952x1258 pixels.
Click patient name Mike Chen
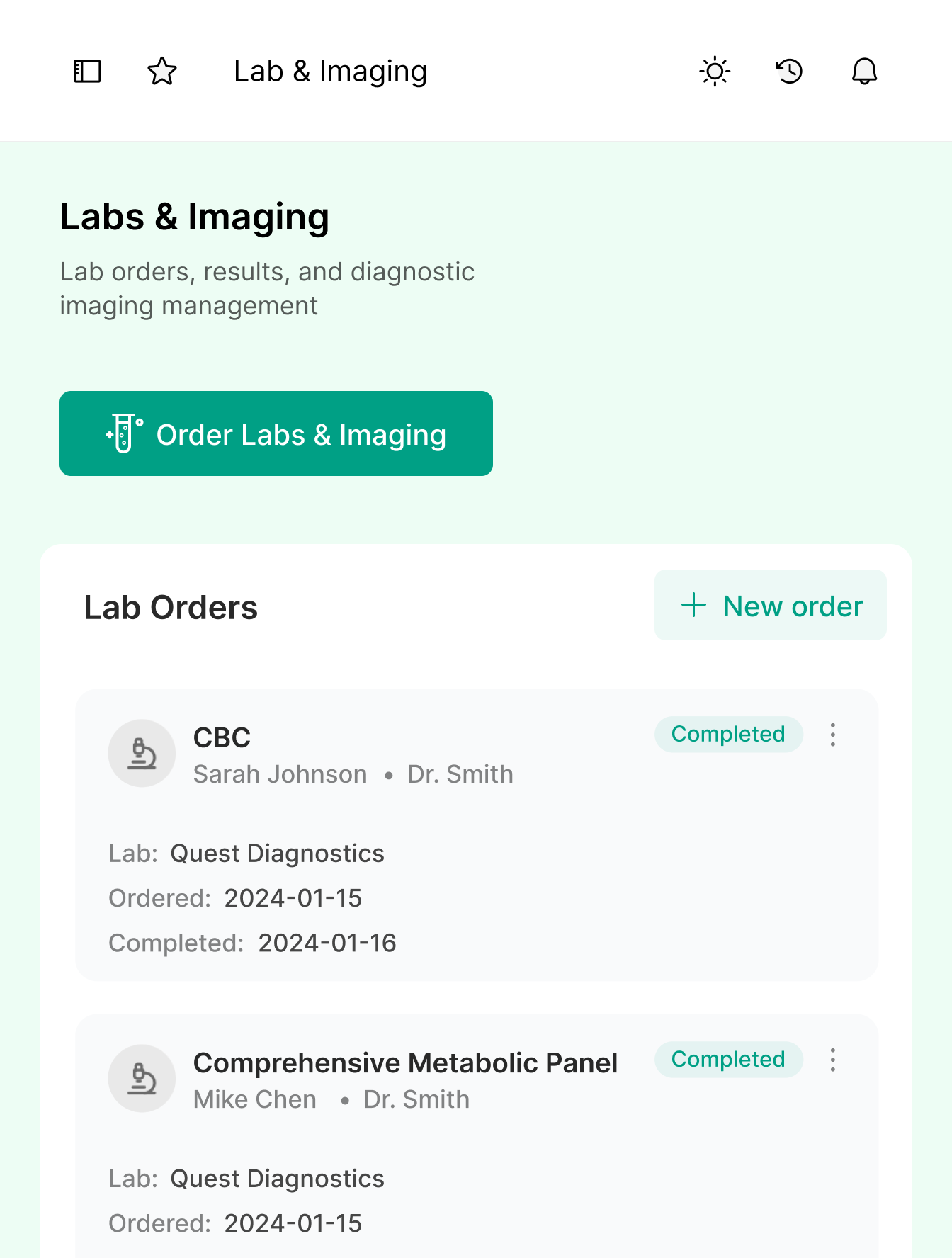(x=255, y=1099)
